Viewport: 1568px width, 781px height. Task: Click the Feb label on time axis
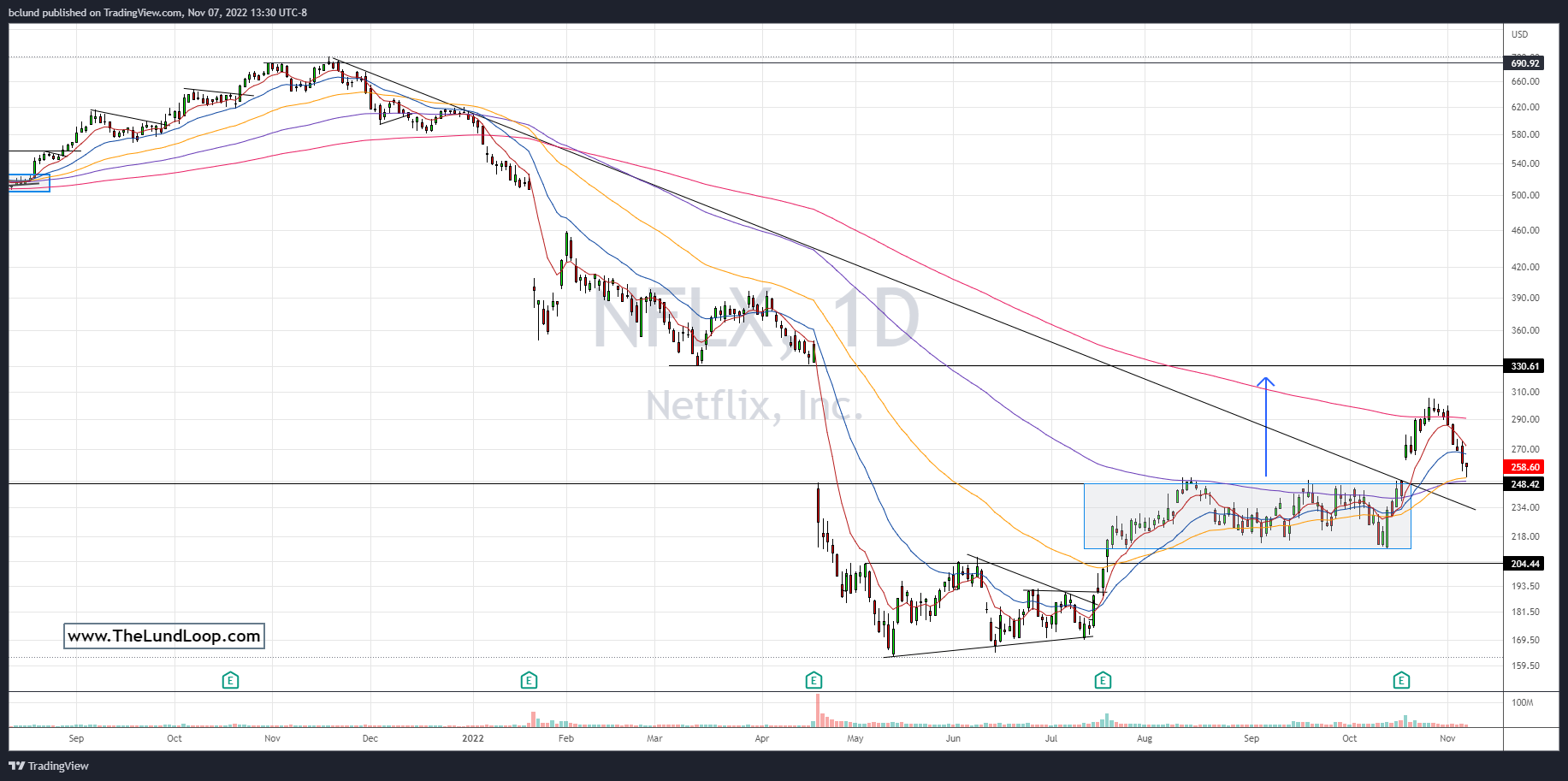[x=565, y=738]
